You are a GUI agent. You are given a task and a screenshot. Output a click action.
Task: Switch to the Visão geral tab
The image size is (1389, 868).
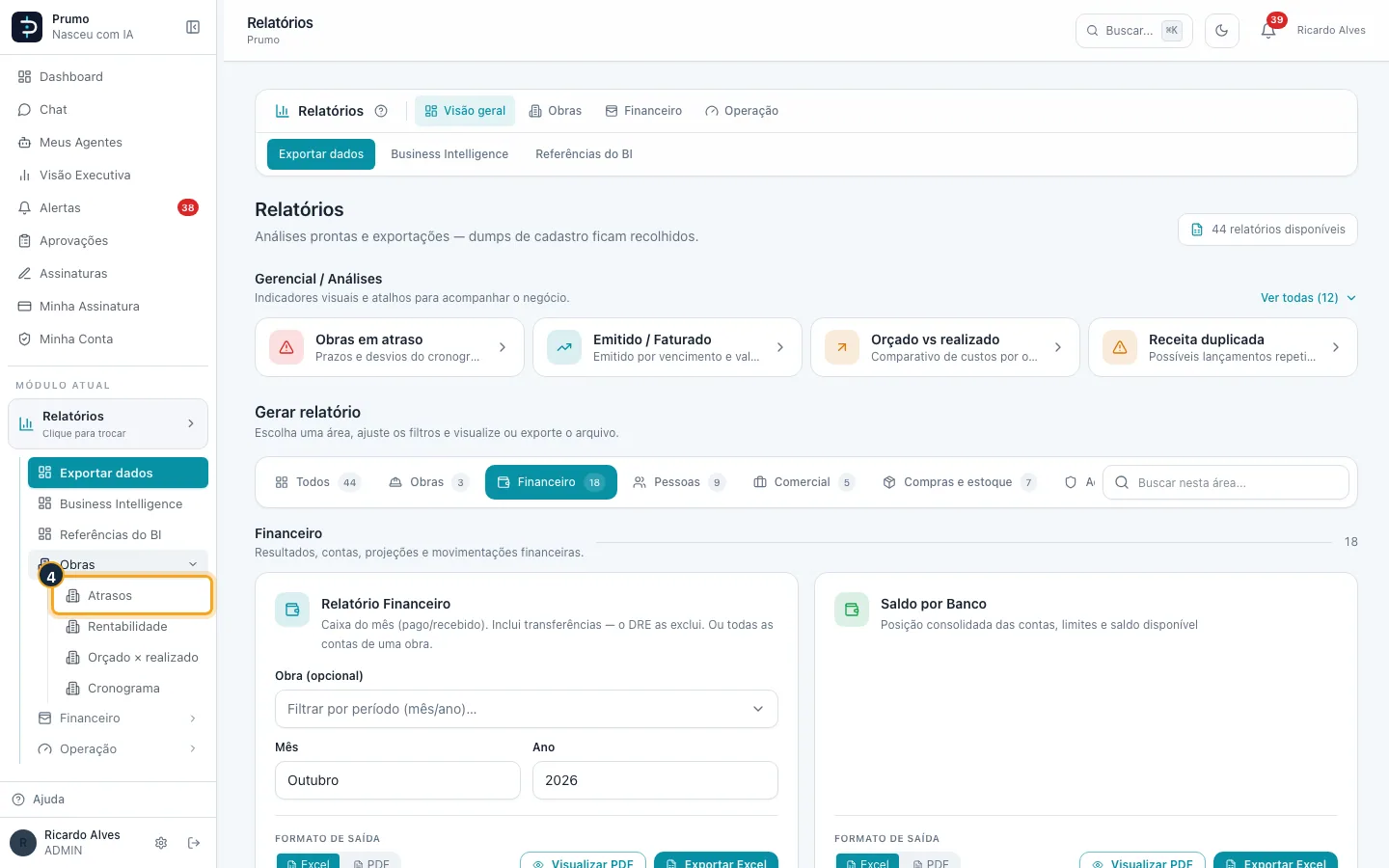tap(465, 111)
